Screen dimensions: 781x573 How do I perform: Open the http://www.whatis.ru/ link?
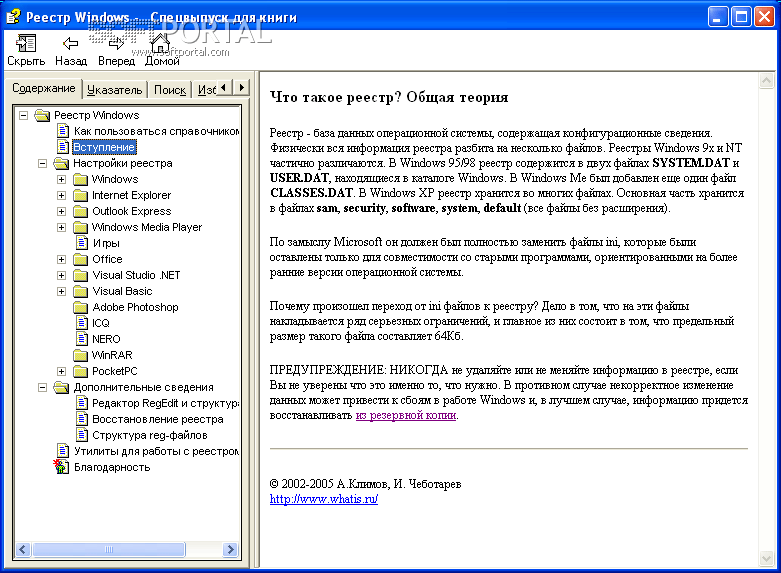coord(324,499)
